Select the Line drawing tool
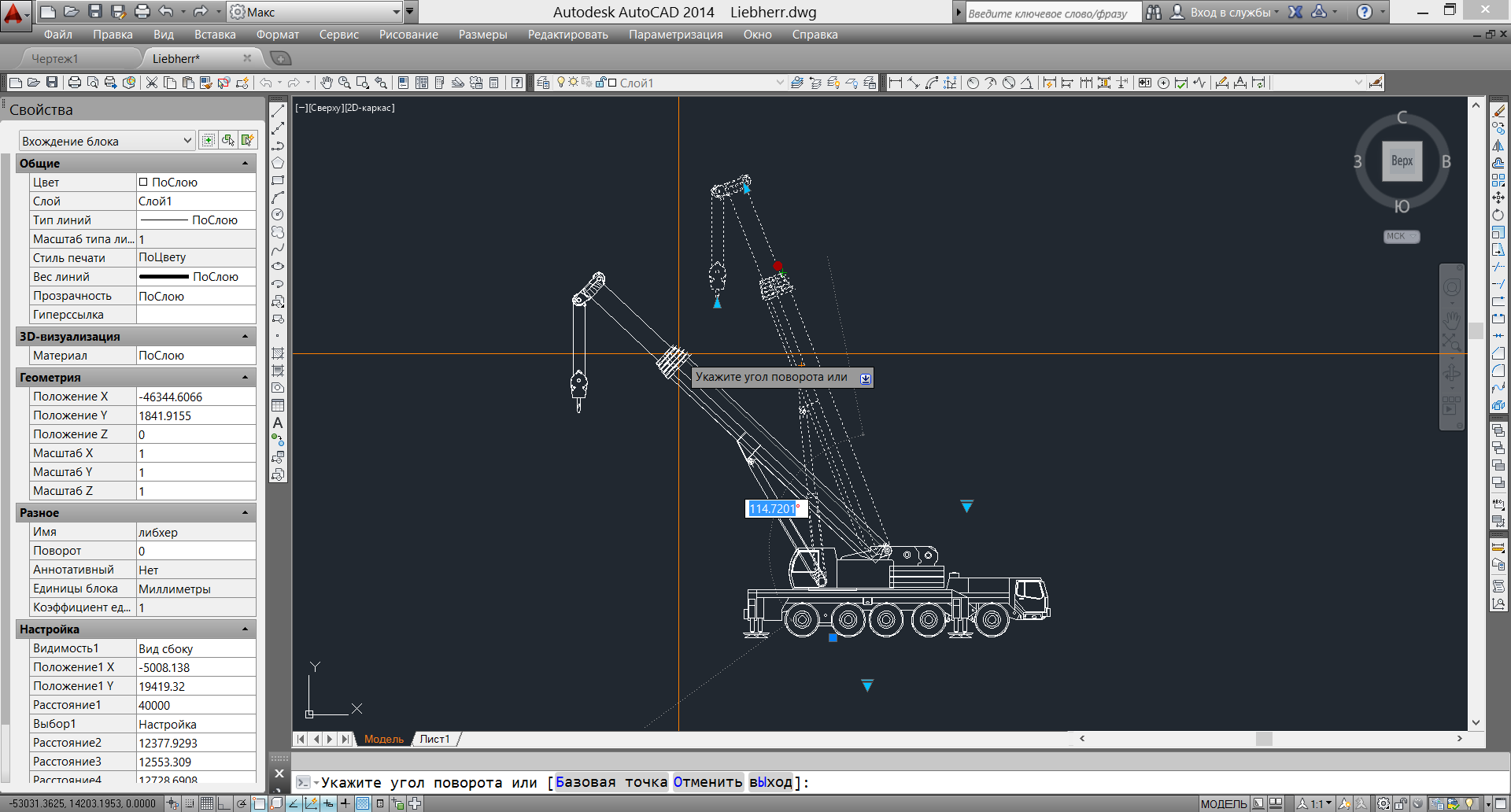1511x812 pixels. (278, 111)
